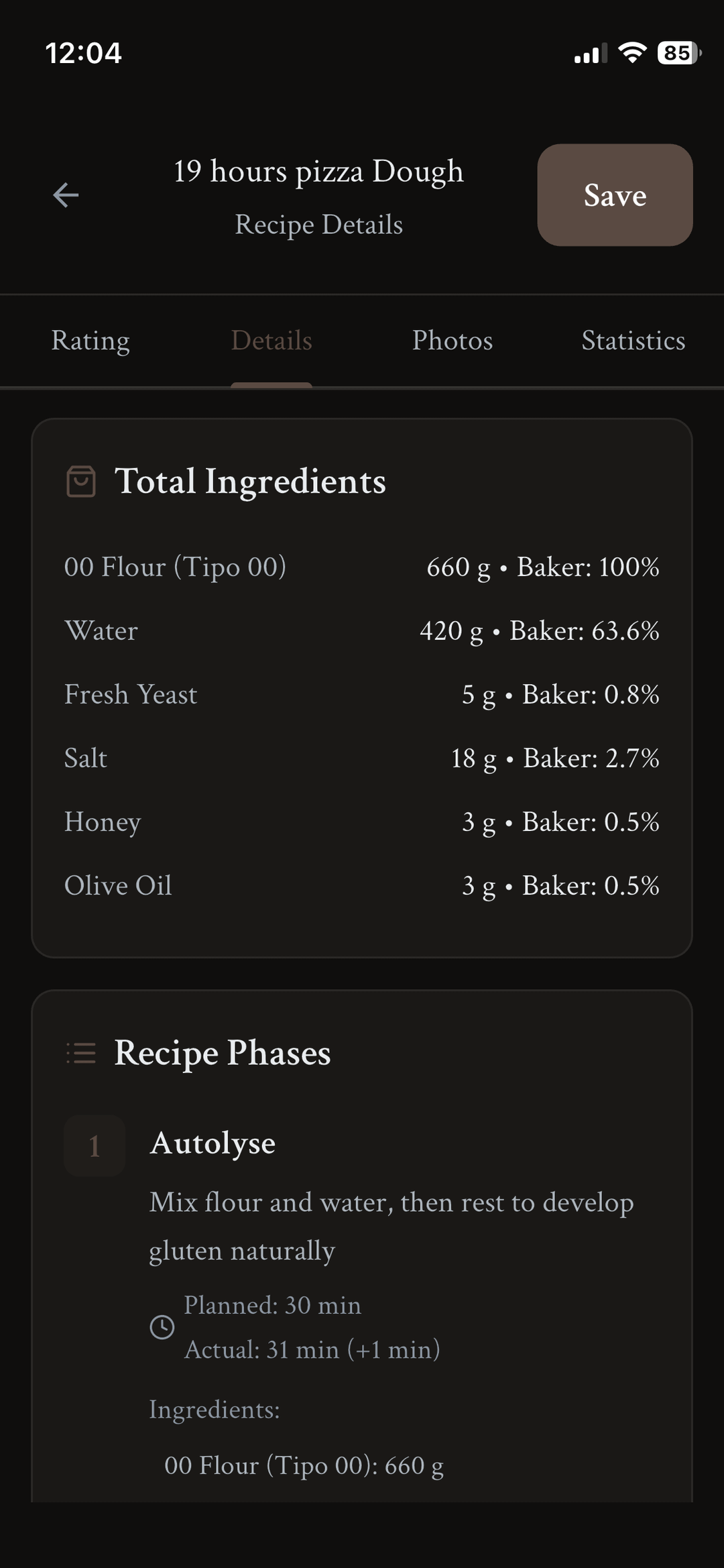Screen dimensions: 724x1568
Task: Tap the phase number 1 badge
Action: pyautogui.click(x=95, y=1145)
